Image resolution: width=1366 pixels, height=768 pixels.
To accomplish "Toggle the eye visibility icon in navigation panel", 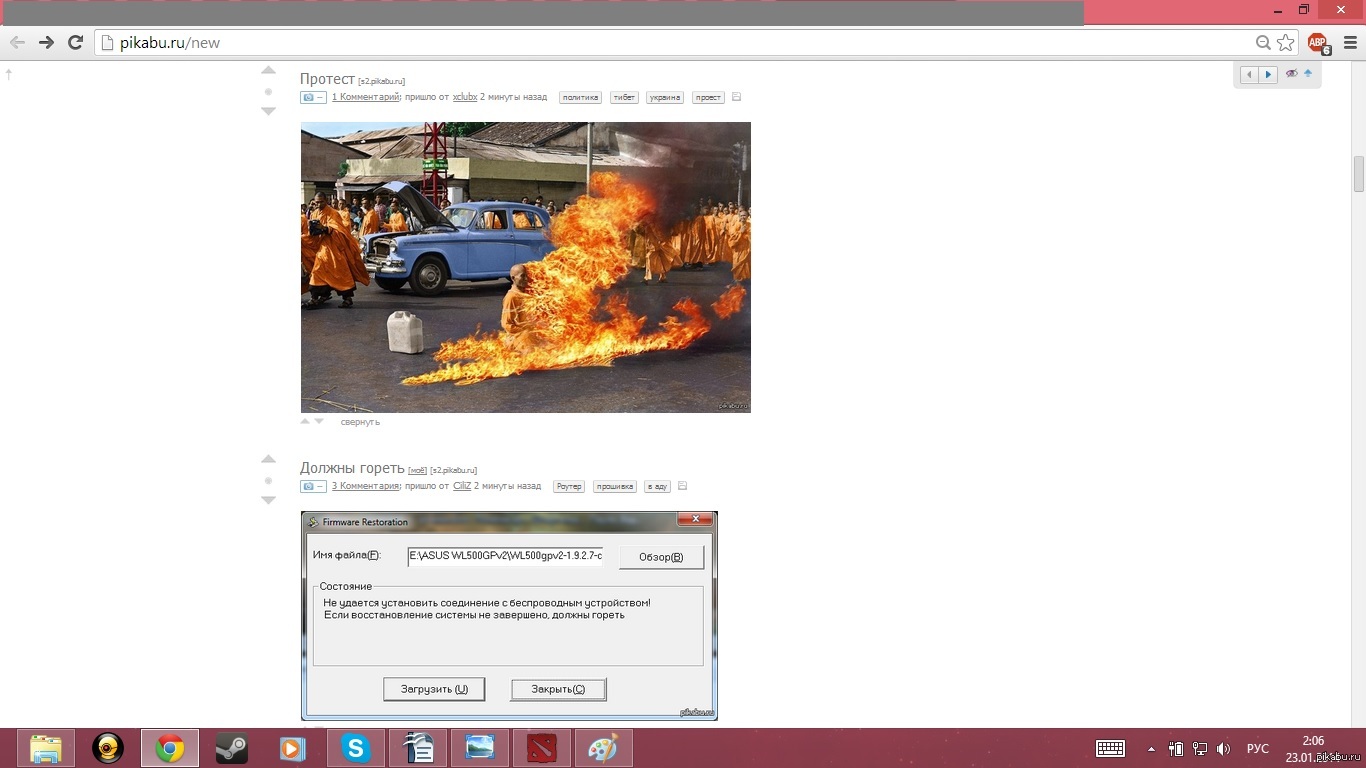I will pos(1291,73).
